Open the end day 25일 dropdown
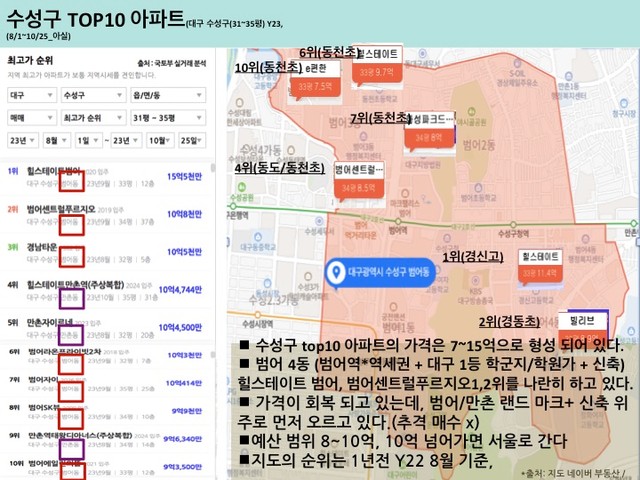640x480 pixels. [192, 140]
